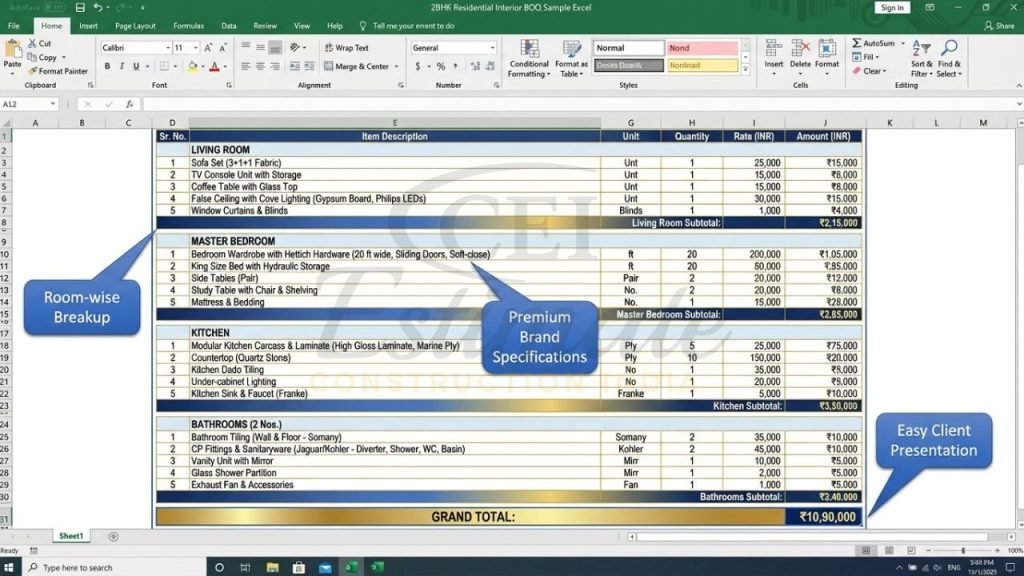Open the Windows Start menu
Viewport: 1024px width, 576px height.
9,567
